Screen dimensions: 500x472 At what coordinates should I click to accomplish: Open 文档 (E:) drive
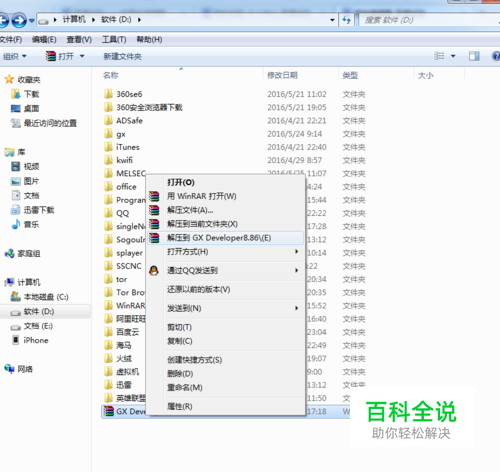pyautogui.click(x=32, y=326)
